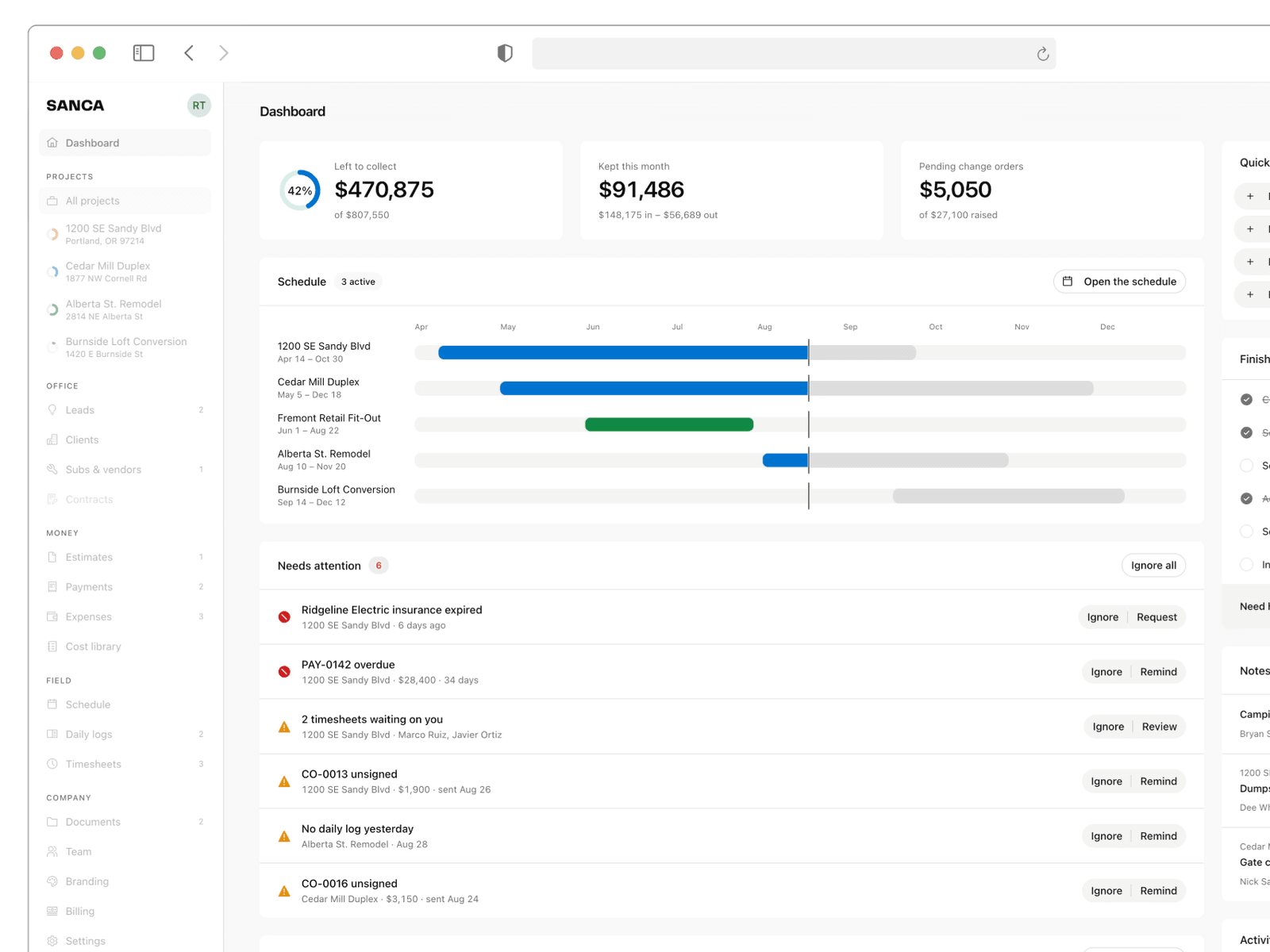The height and width of the screenshot is (952, 1270).
Task: Click the Expenses icon in the sidebar
Action: pyautogui.click(x=52, y=616)
